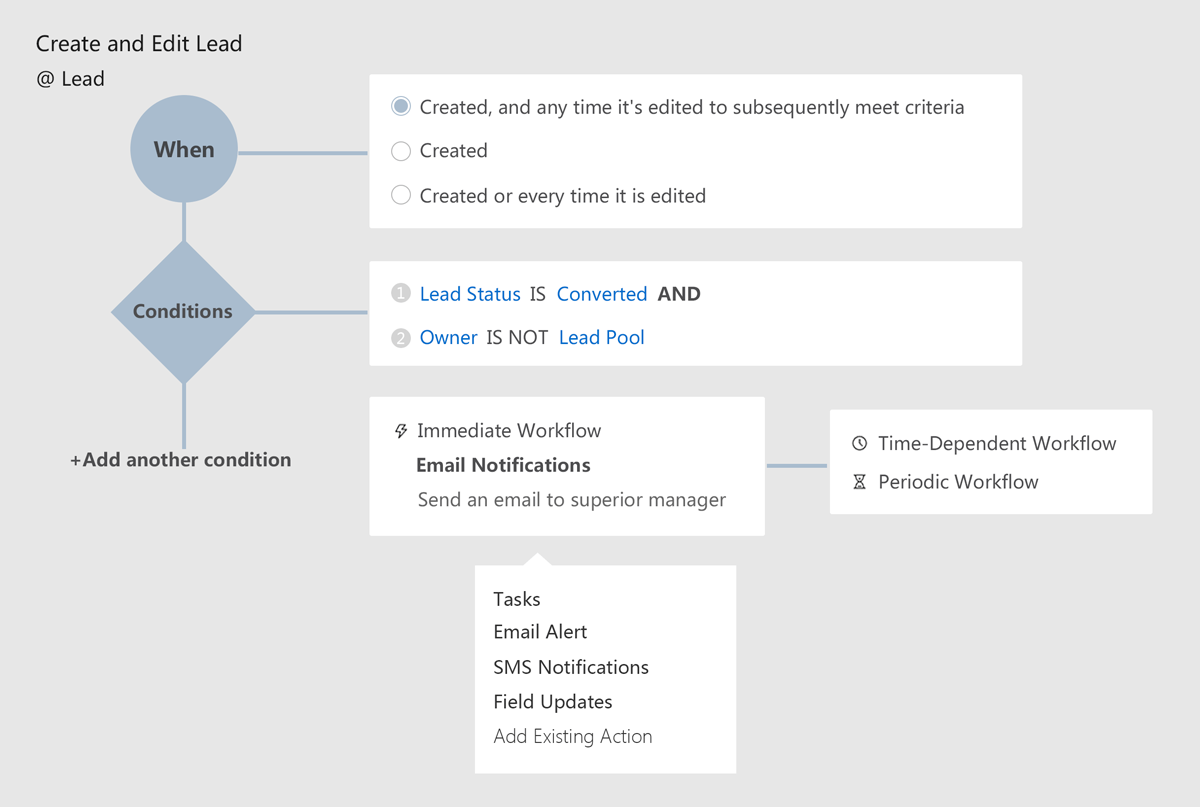This screenshot has width=1200, height=807.
Task: Change the Converted condition value
Action: (602, 294)
